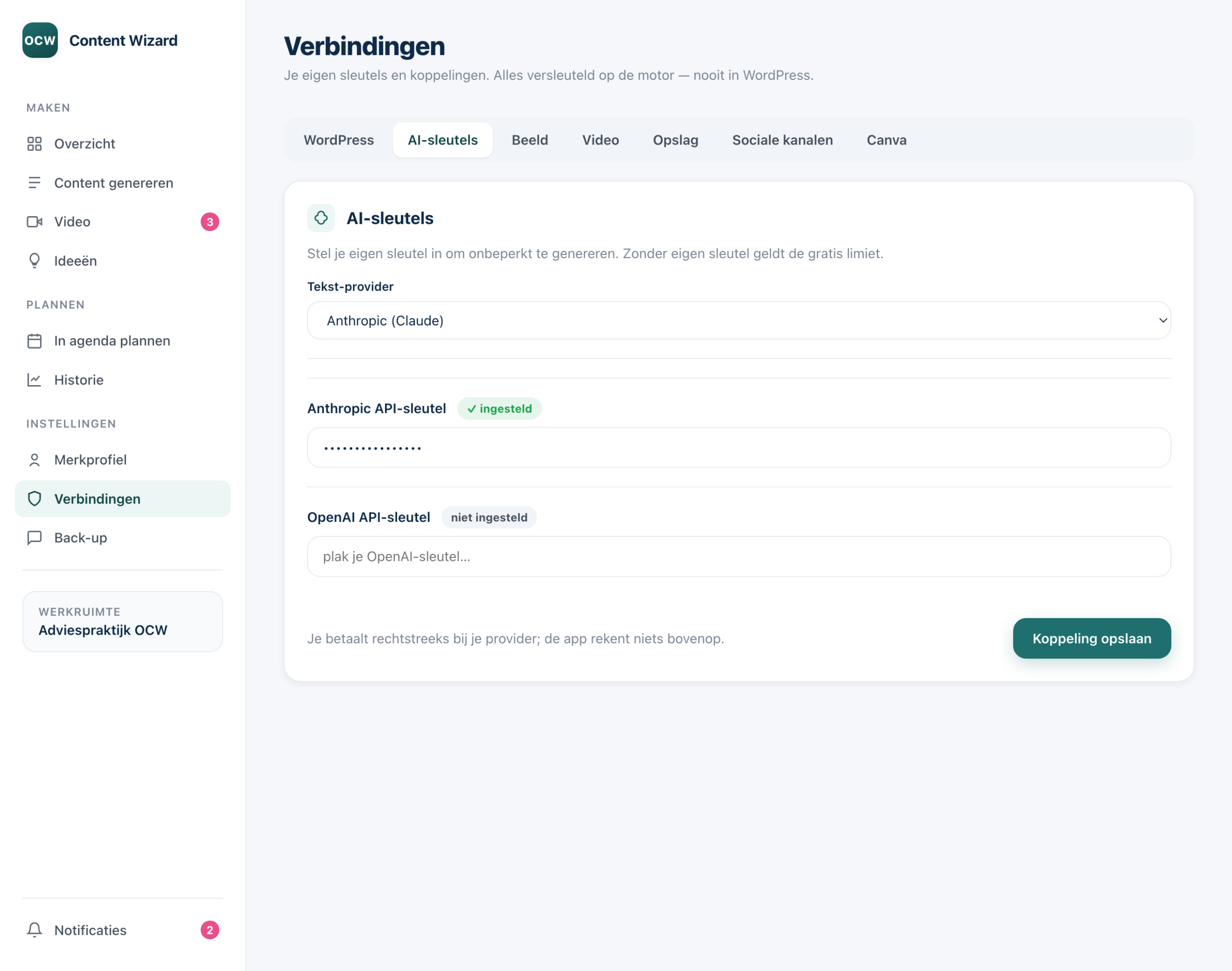Open the Beeld tab

[530, 140]
